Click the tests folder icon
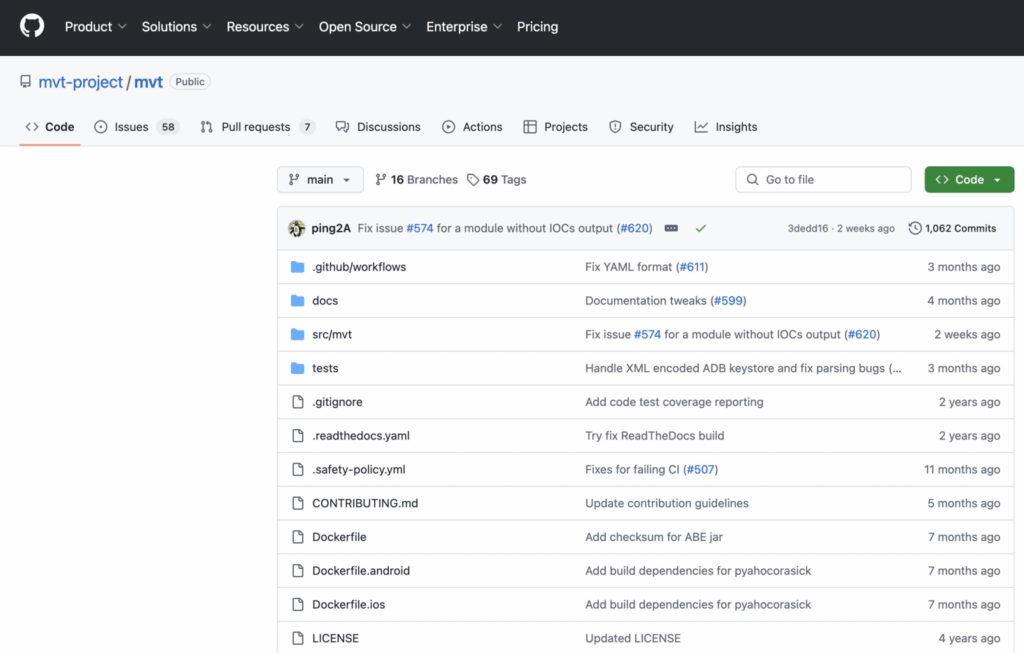1024x653 pixels. click(x=297, y=368)
